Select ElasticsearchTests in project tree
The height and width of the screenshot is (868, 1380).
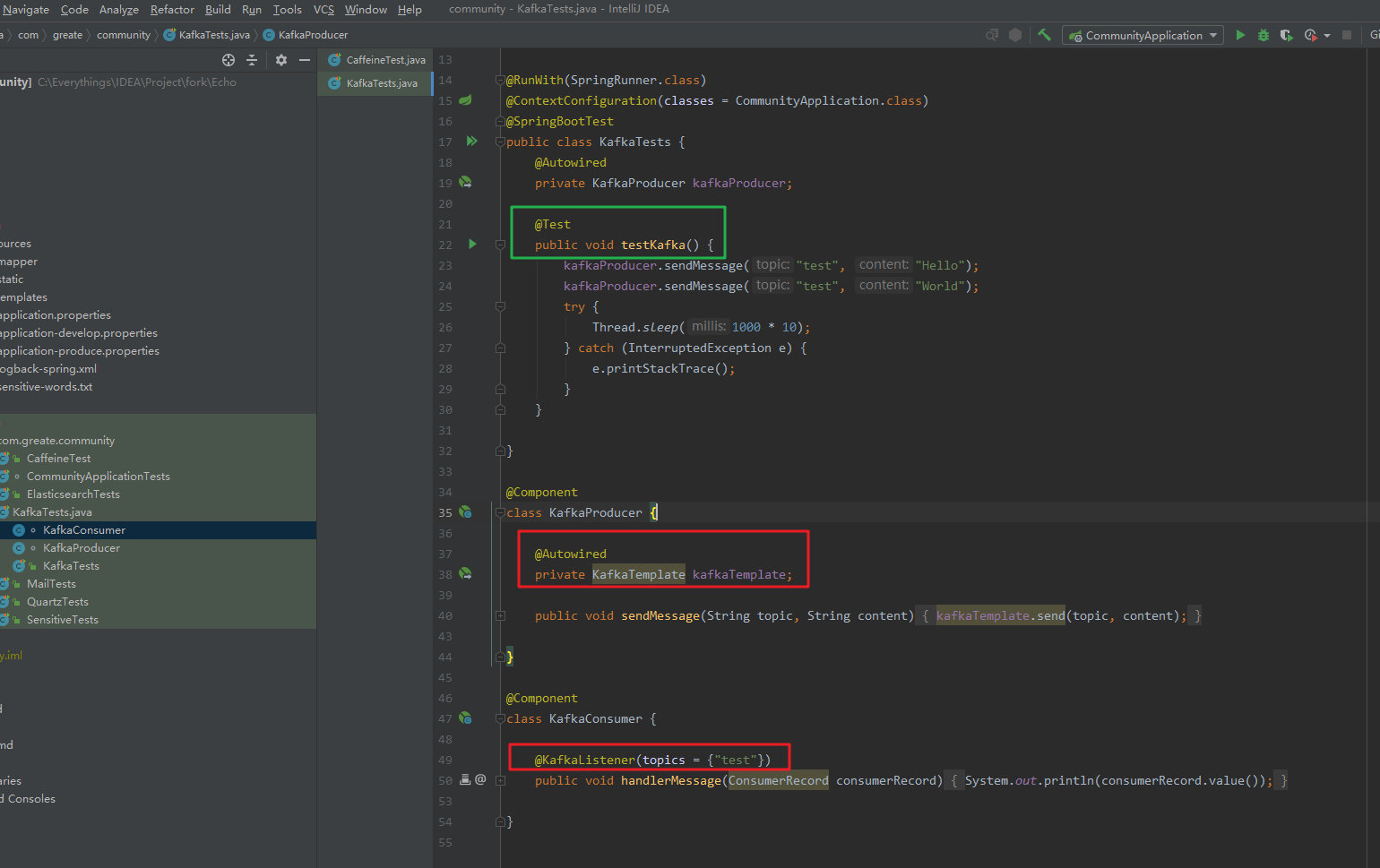point(73,494)
